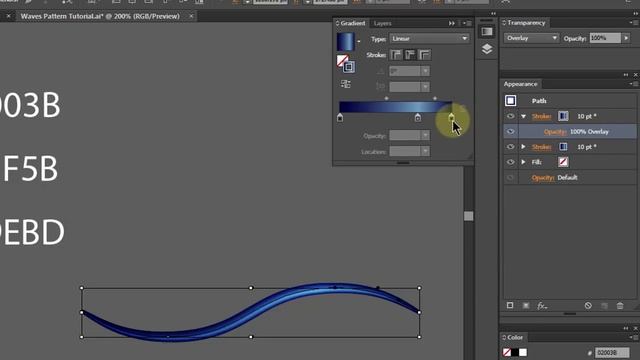Select the Appearance panel tab

point(520,84)
